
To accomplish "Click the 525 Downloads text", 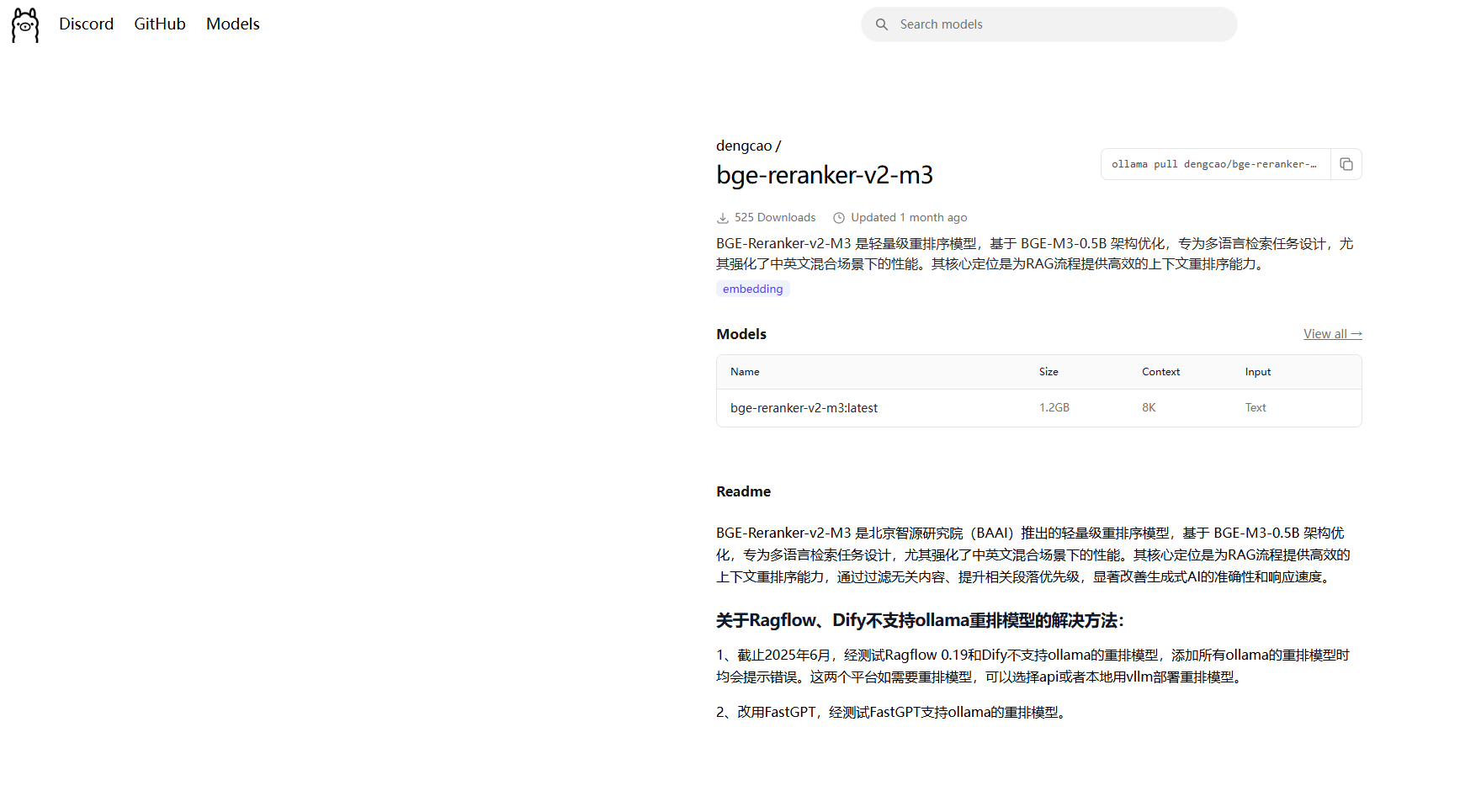I will pyautogui.click(x=775, y=217).
